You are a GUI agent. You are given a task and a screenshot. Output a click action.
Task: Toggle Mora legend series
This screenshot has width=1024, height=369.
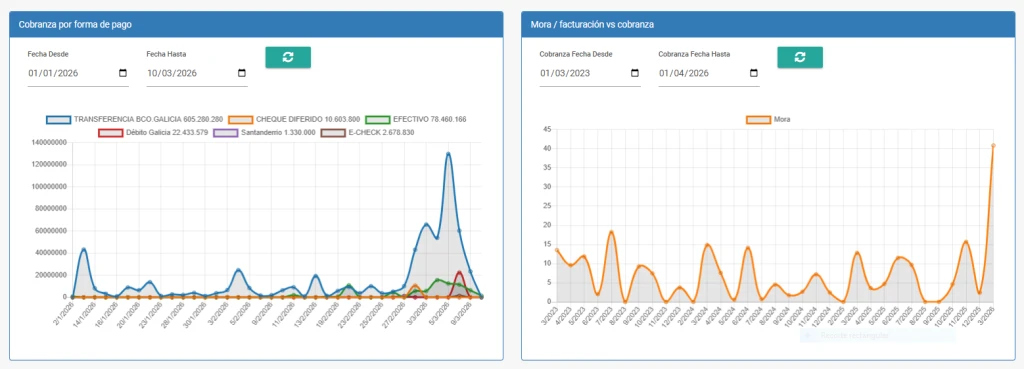click(769, 120)
